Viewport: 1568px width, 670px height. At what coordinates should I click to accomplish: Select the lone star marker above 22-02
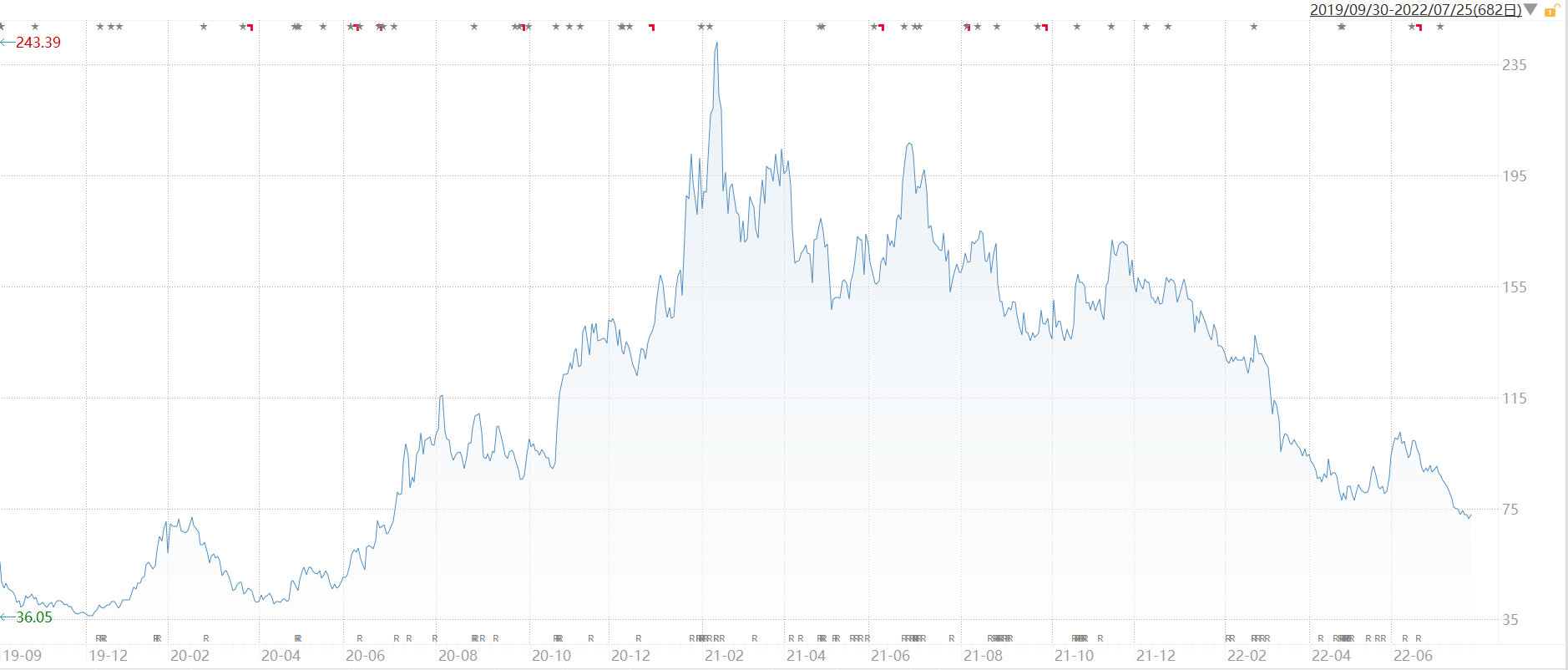(1254, 27)
